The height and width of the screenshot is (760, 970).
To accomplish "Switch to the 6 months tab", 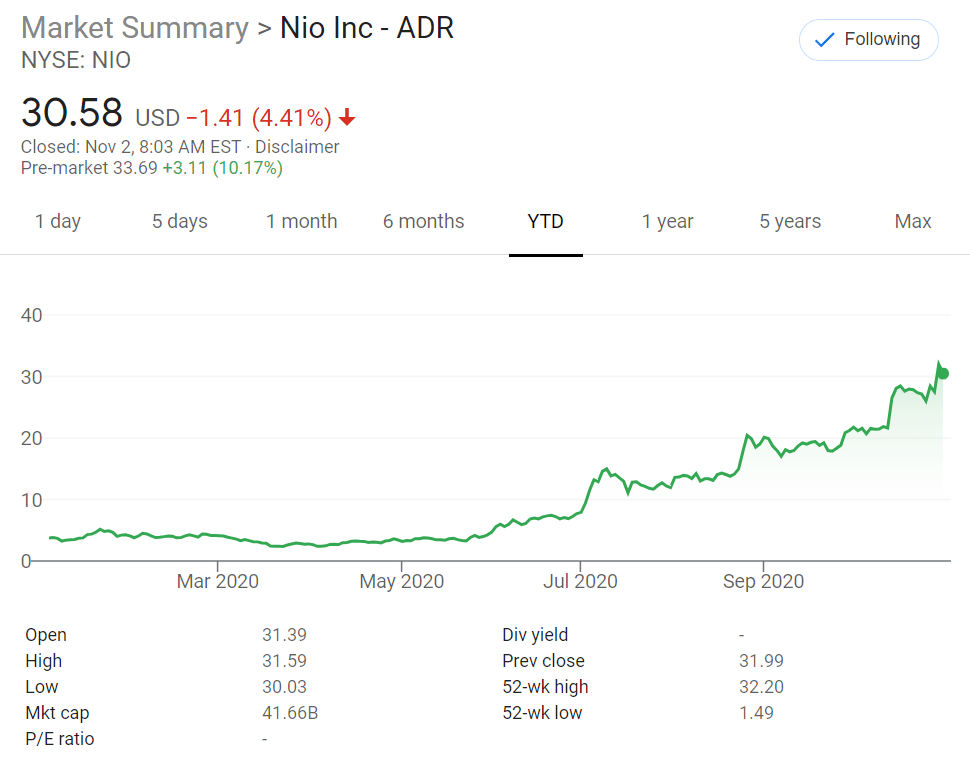I will coord(423,221).
